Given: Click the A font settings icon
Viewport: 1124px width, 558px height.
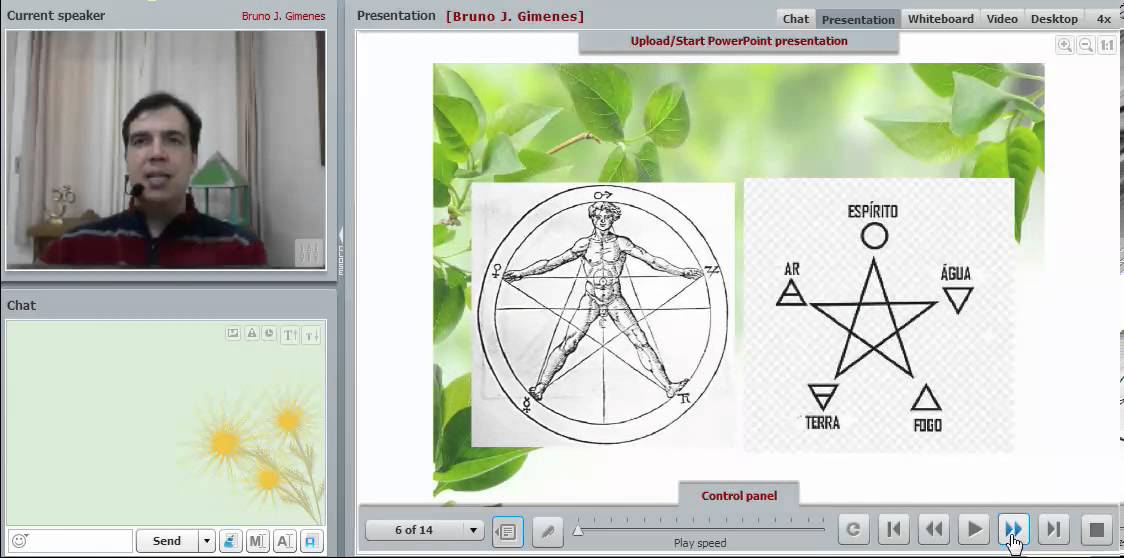Looking at the screenshot, I should (285, 541).
